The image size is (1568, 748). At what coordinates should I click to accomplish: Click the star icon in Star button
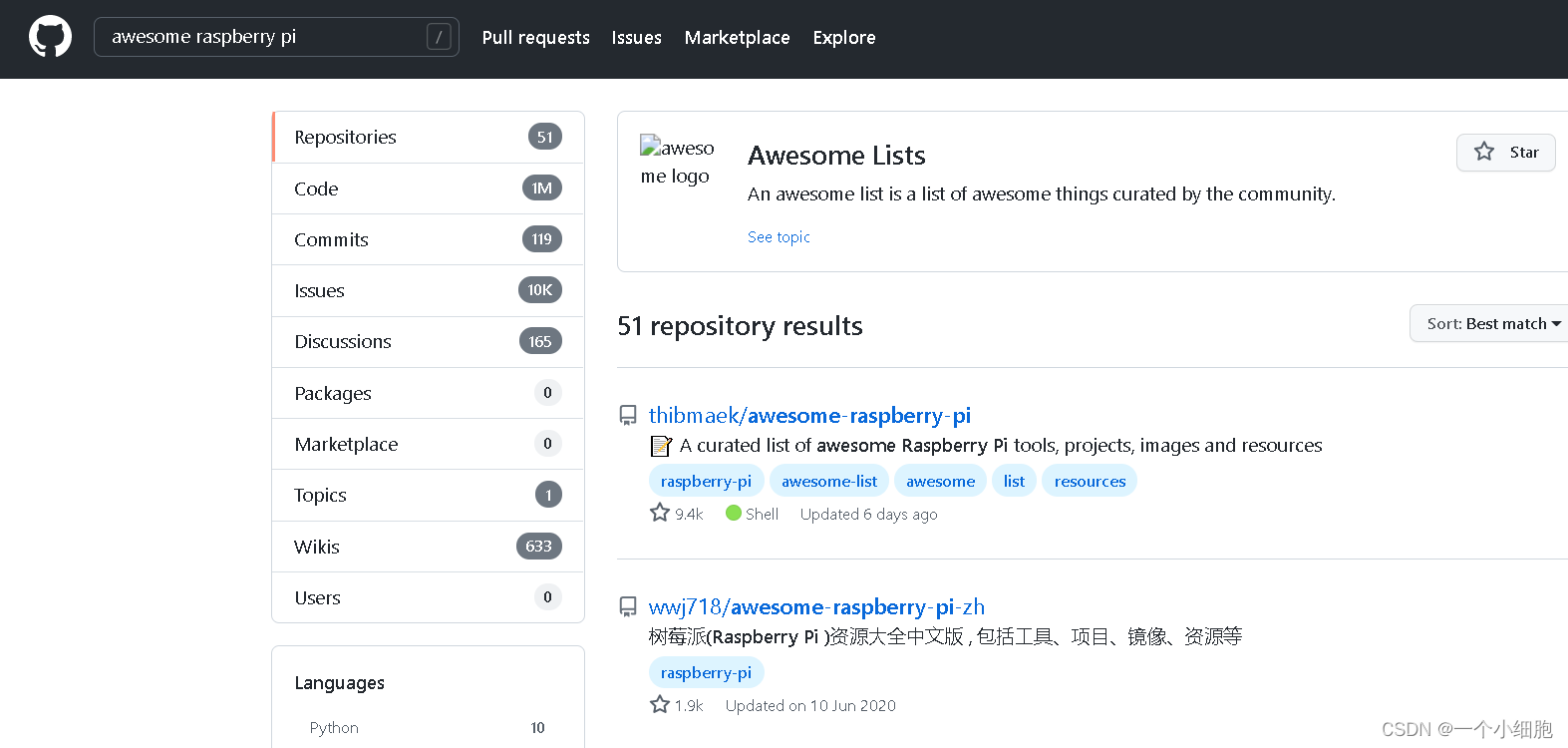[x=1484, y=152]
